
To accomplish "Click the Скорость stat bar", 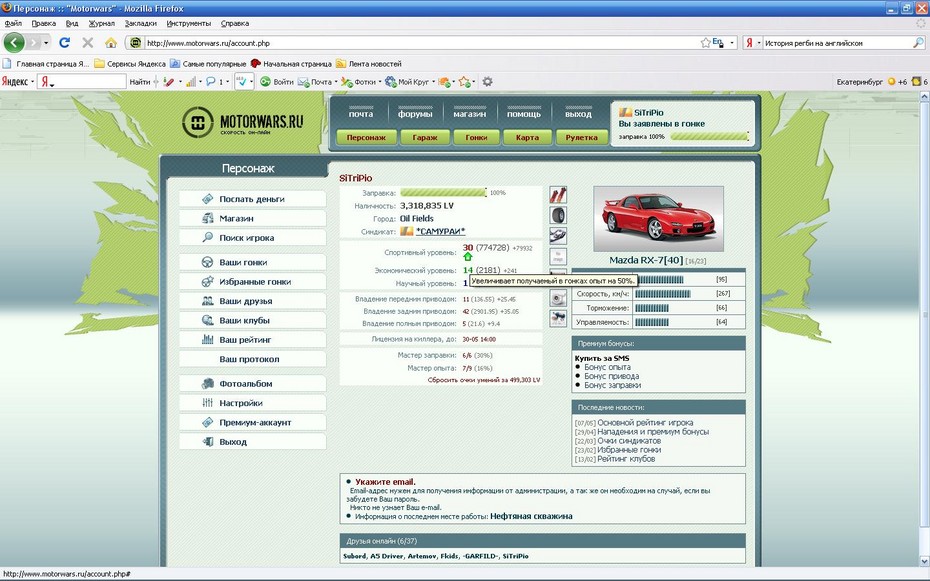I will [x=663, y=293].
